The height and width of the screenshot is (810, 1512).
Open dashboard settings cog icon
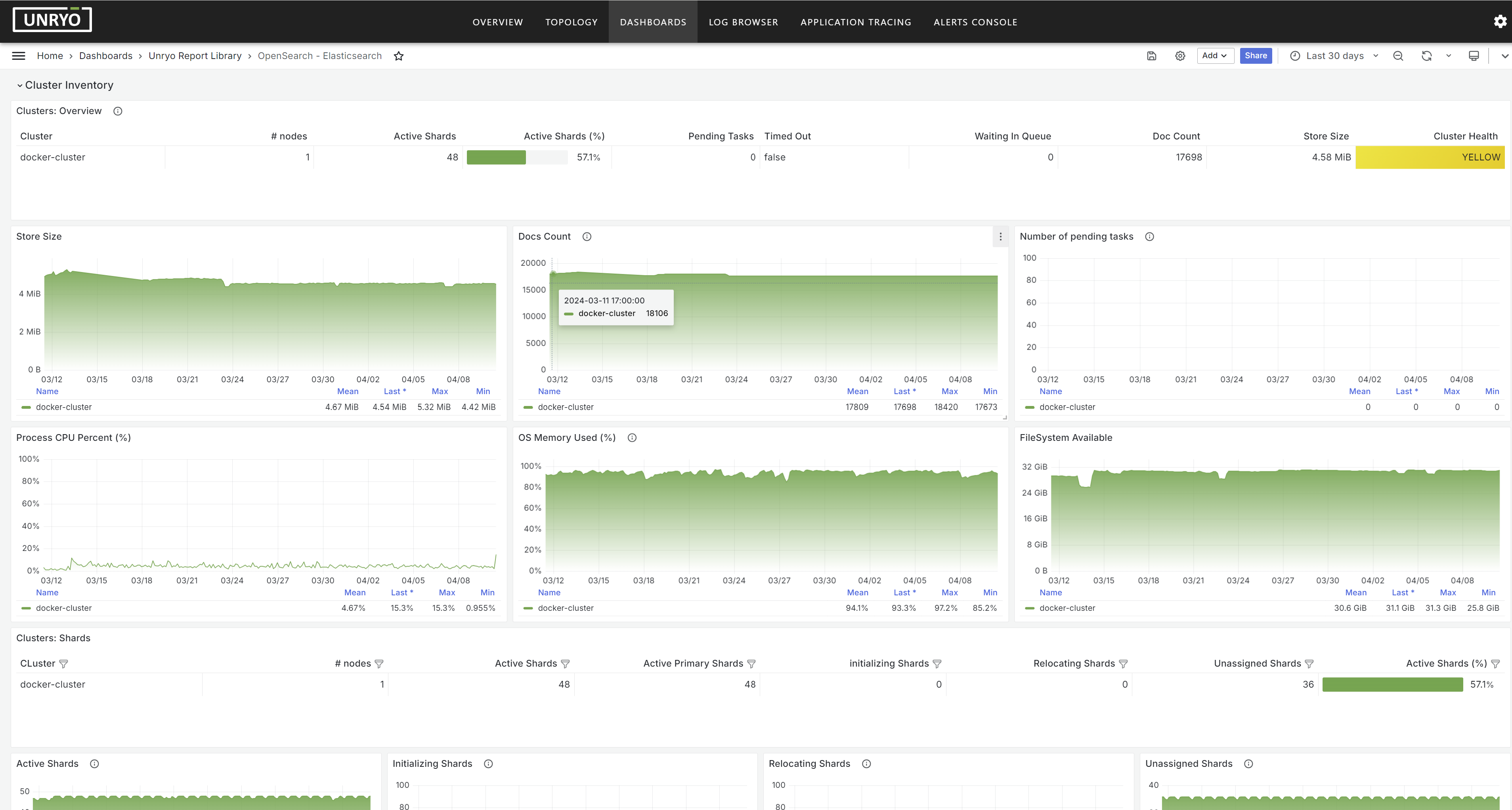point(1180,56)
